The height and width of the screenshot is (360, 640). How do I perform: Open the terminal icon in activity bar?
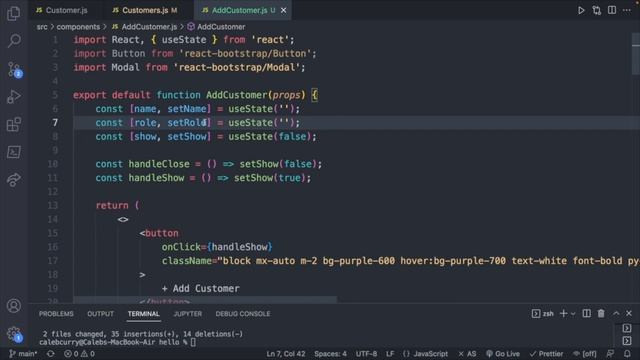[x=13, y=152]
